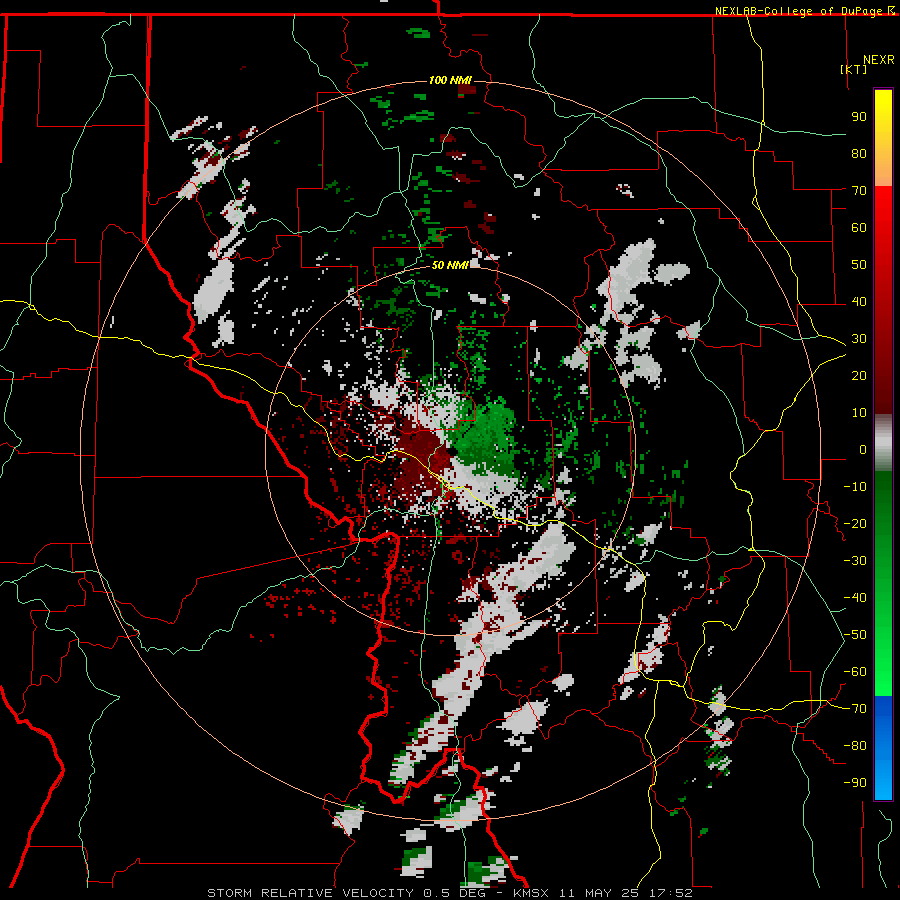The image size is (900, 900).
Task: Click the NEXR label above the scale
Action: click(x=878, y=60)
